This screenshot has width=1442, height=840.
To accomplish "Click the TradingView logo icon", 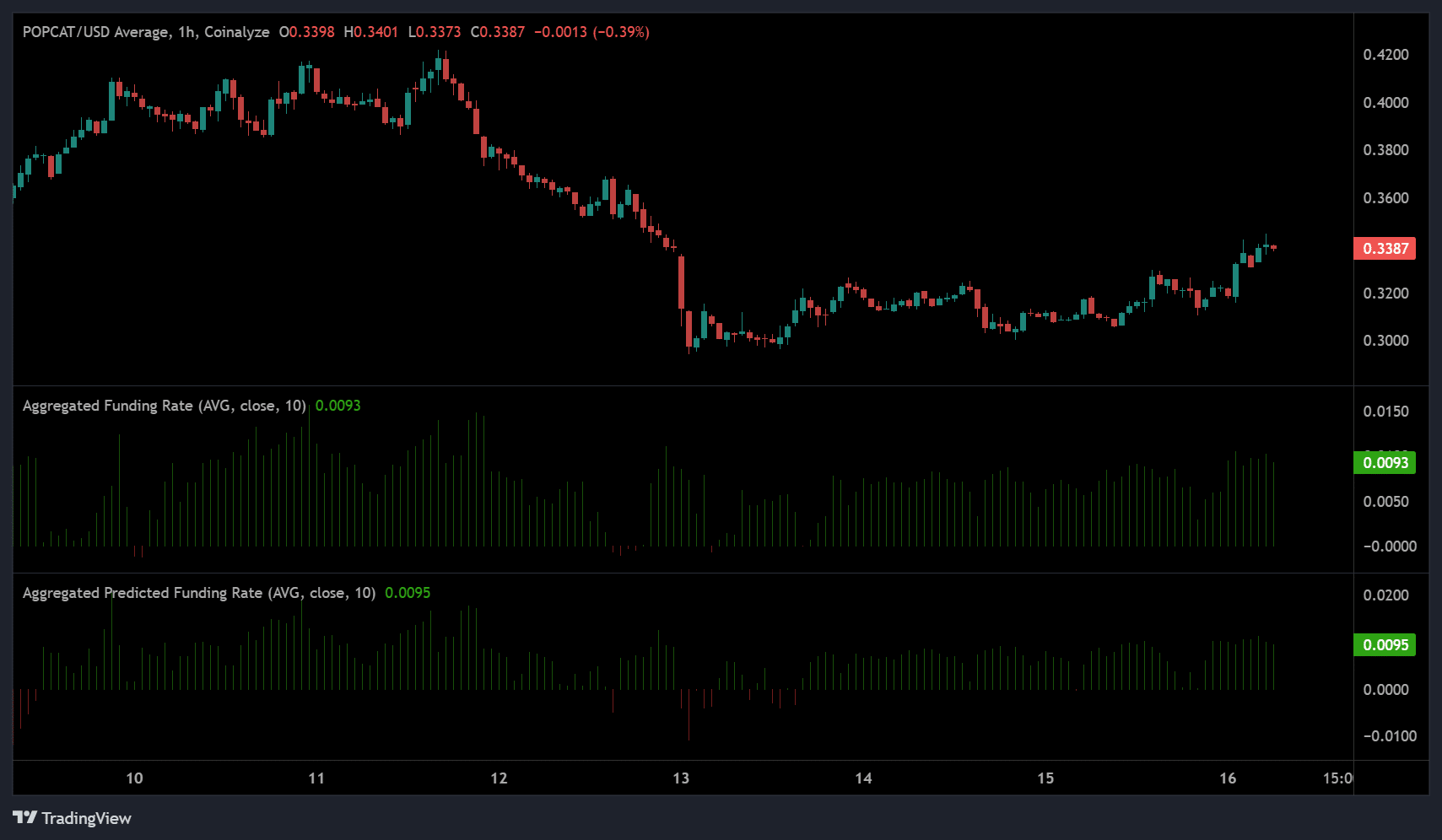I will [25, 817].
